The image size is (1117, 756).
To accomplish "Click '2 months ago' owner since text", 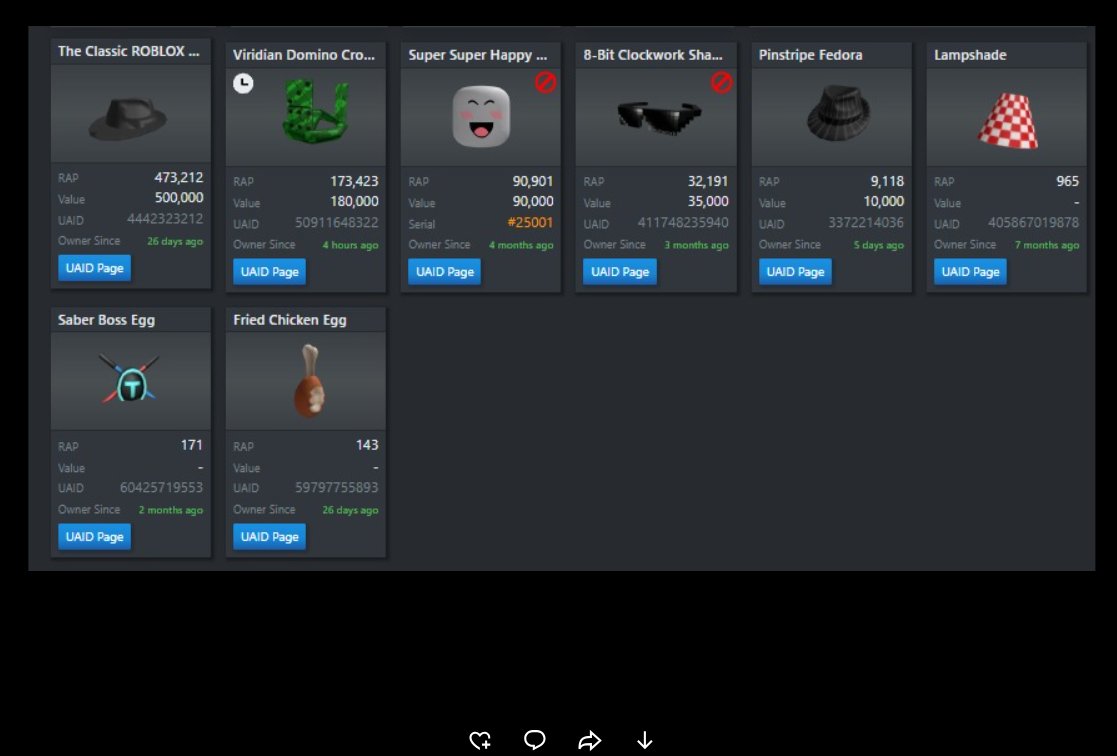I will point(171,510).
